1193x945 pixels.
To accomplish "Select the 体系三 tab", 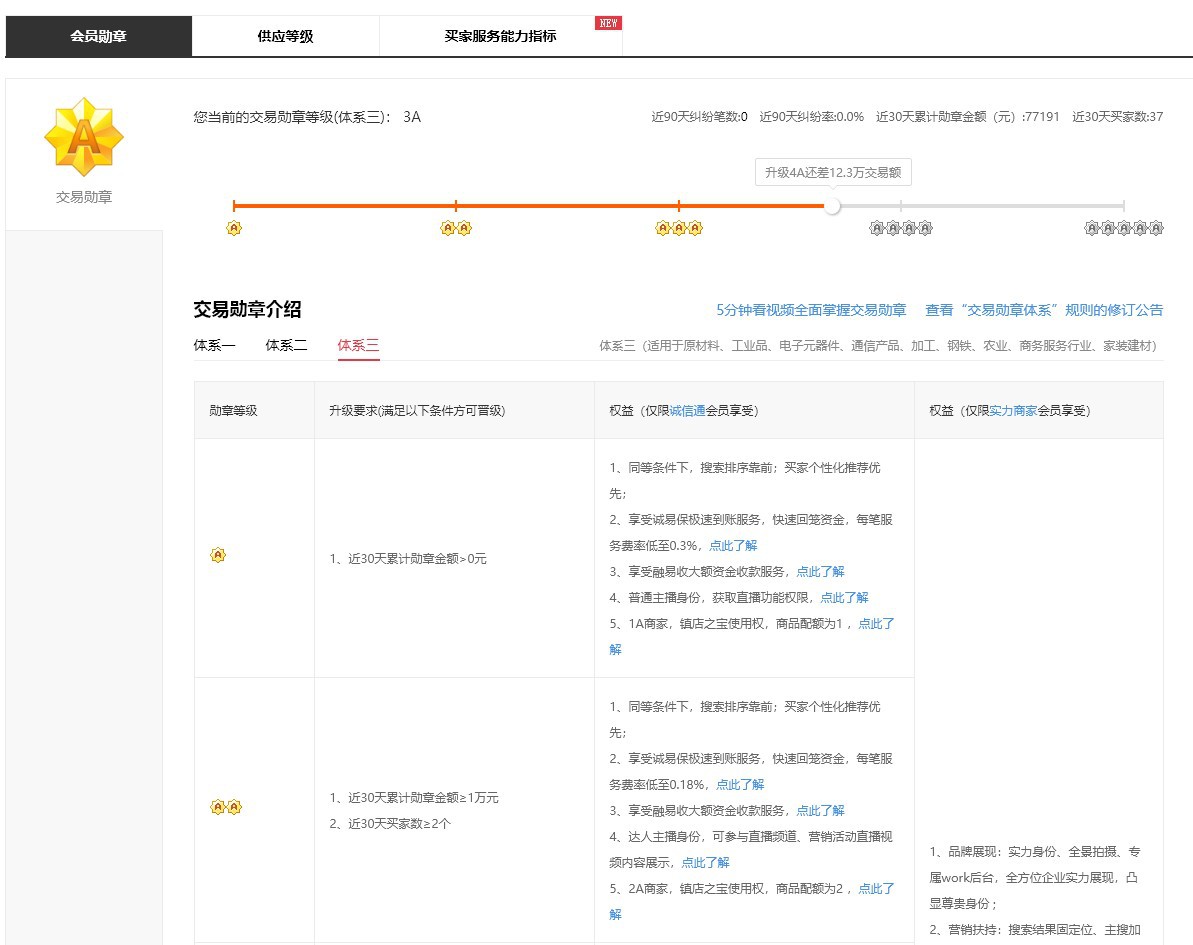I will tap(358, 345).
